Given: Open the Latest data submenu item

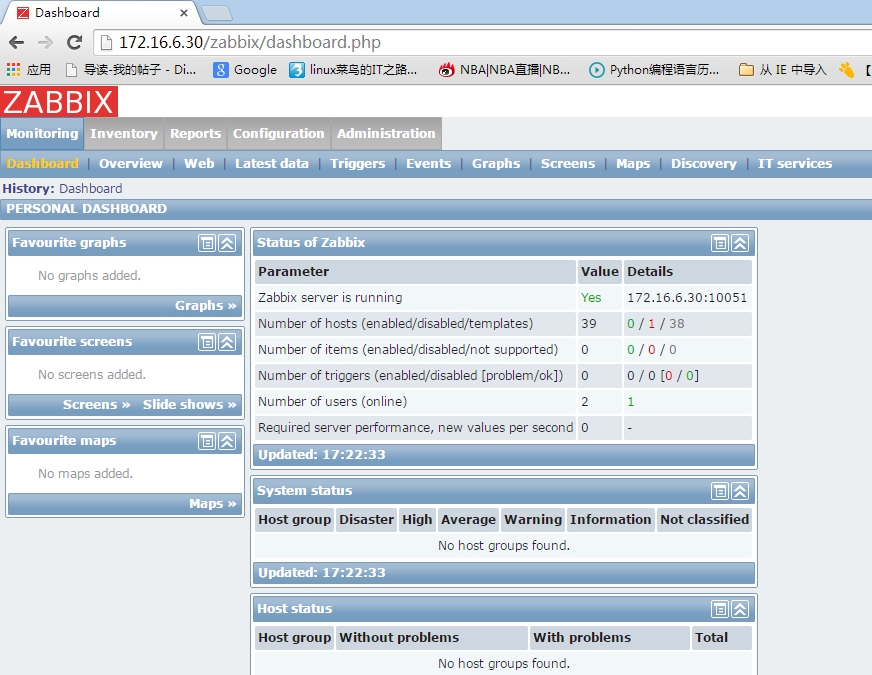Looking at the screenshot, I should [271, 163].
